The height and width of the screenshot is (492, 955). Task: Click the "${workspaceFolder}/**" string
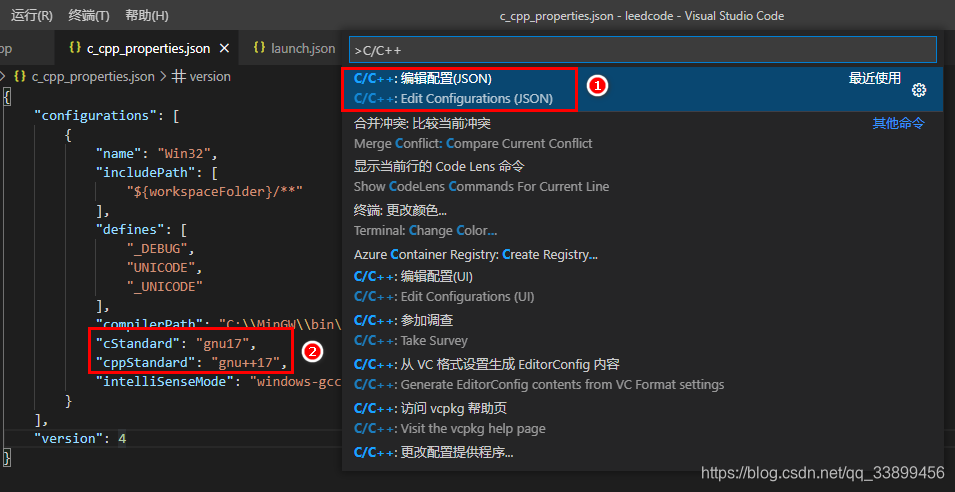[214, 192]
